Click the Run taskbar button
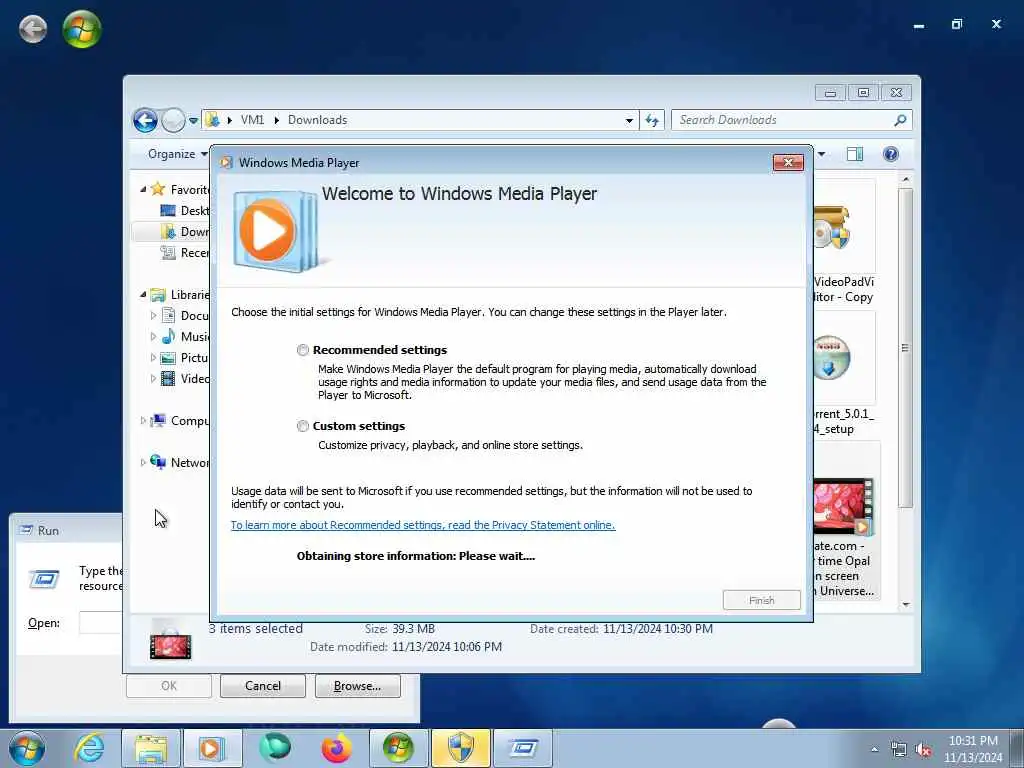This screenshot has height=768, width=1024. pos(522,748)
